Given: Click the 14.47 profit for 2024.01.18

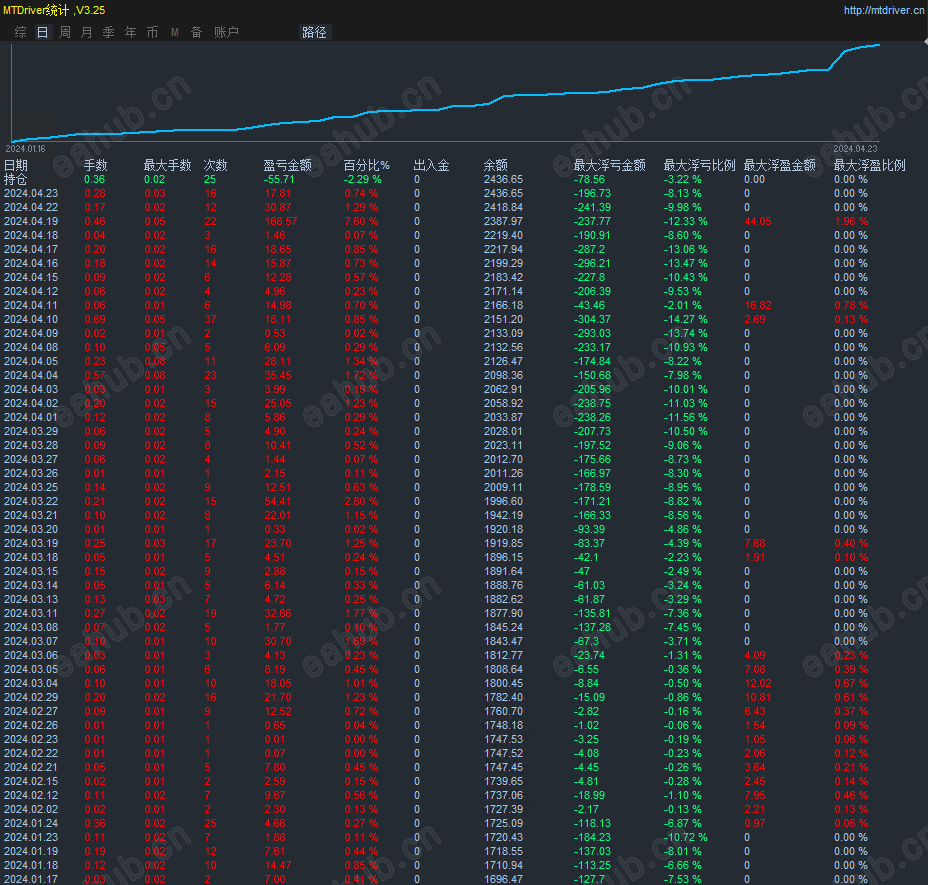Looking at the screenshot, I should pos(278,865).
